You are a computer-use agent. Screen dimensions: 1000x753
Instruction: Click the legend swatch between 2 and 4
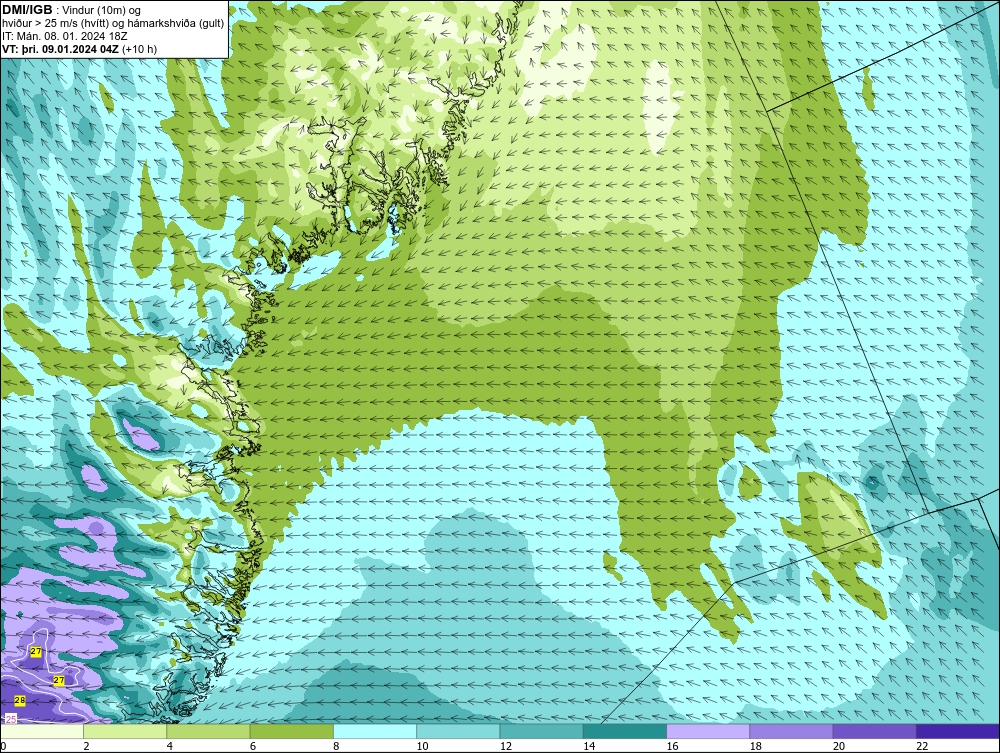click(x=125, y=731)
